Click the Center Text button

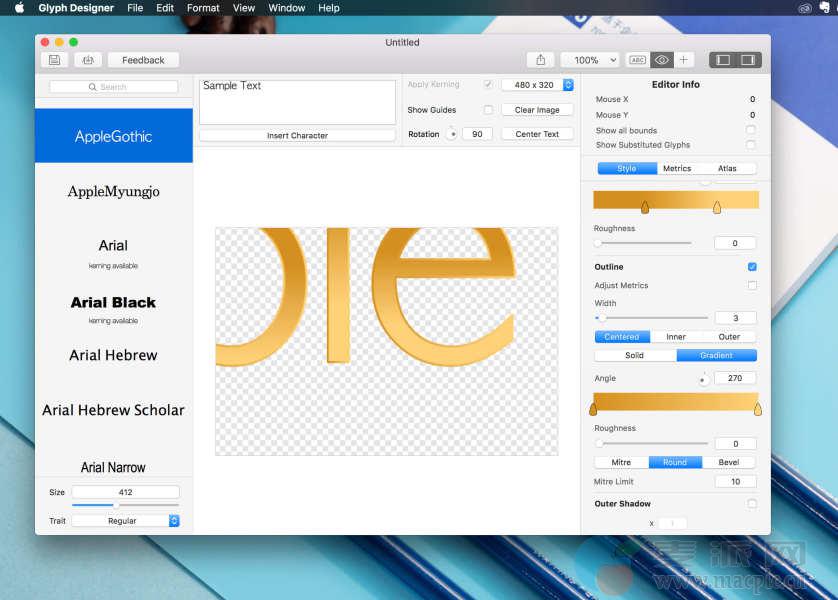click(x=537, y=134)
